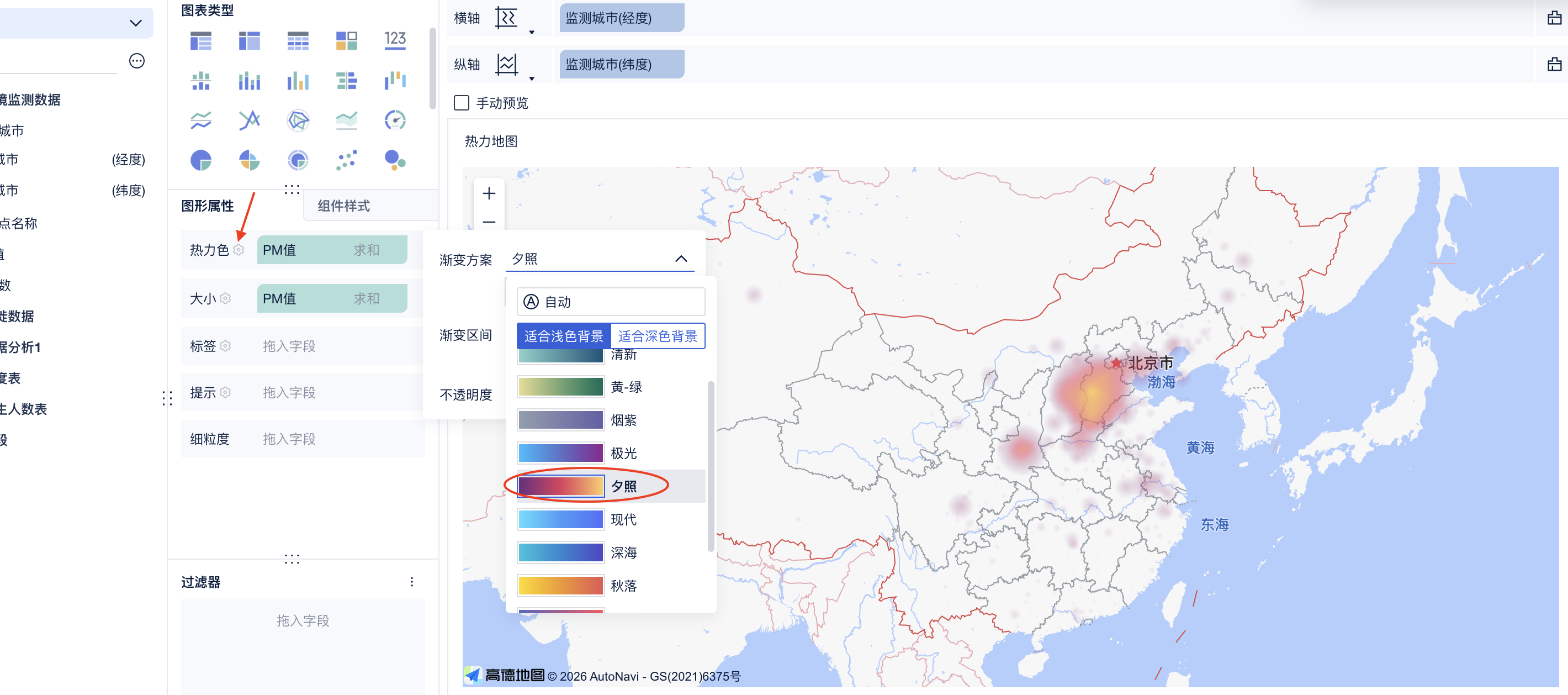Collapse the gradient scheme dropdown
Image resolution: width=1568 pixels, height=695 pixels.
(681, 259)
